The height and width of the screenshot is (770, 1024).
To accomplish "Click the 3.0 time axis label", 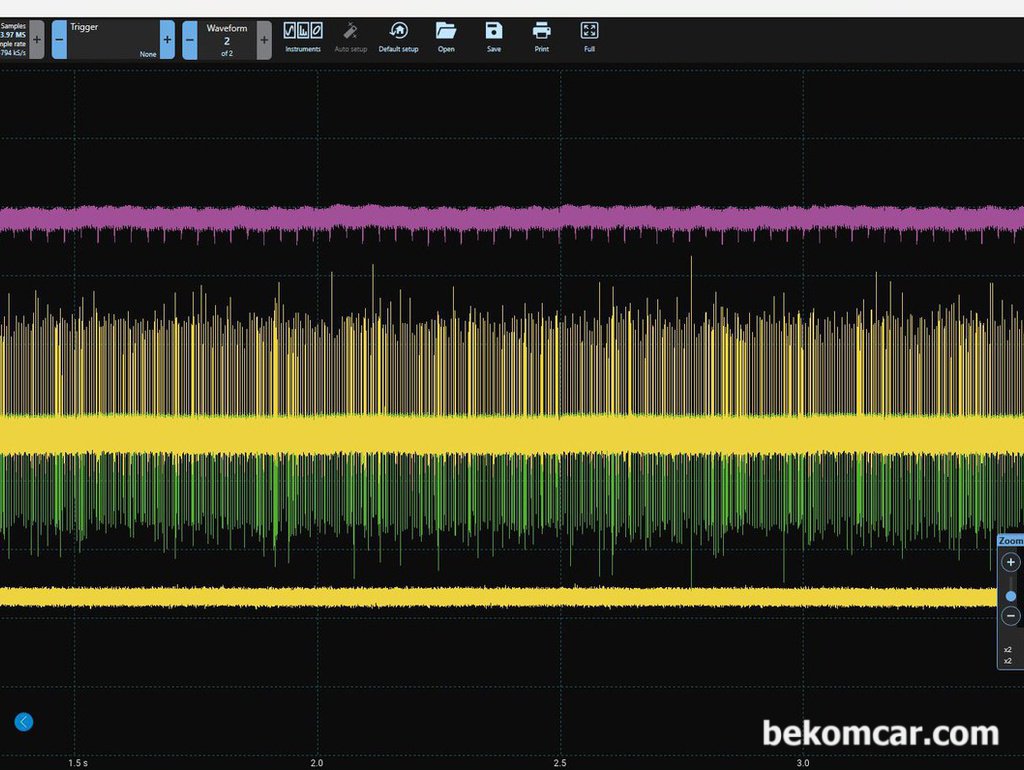I will point(803,763).
